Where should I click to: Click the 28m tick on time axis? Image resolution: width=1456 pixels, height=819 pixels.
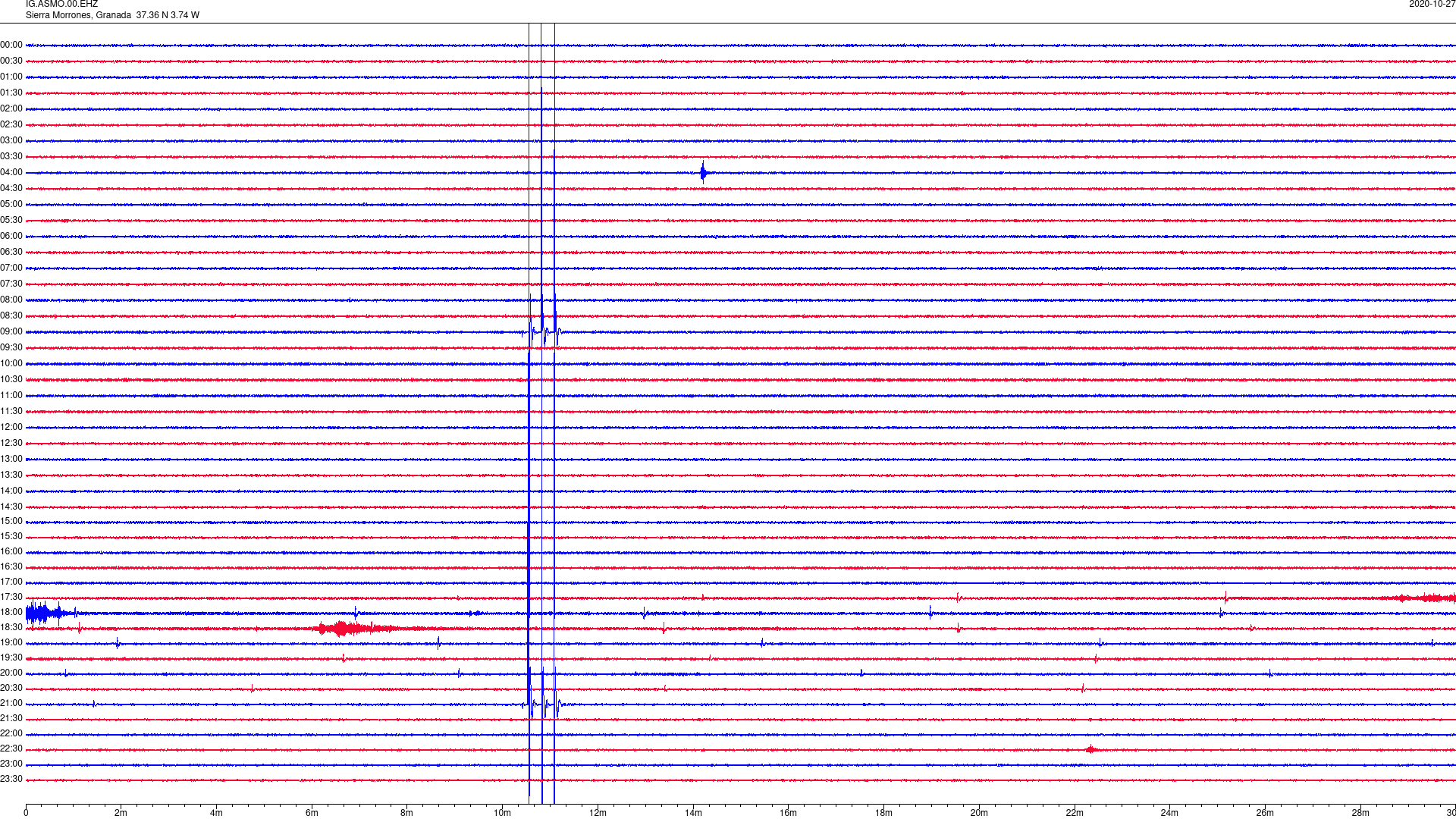click(1360, 813)
